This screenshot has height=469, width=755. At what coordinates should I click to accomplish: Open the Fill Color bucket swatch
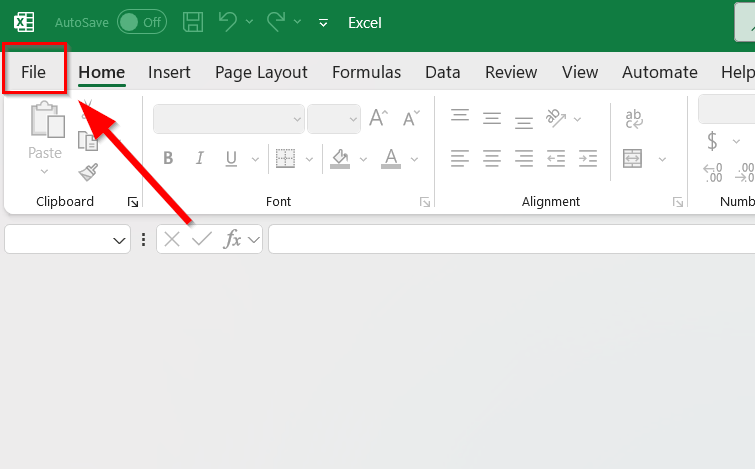pos(340,158)
